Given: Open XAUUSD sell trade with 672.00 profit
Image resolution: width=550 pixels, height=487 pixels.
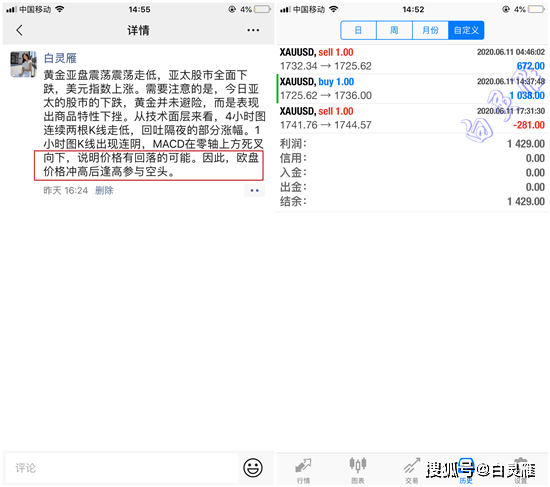Looking at the screenshot, I should (412, 59).
